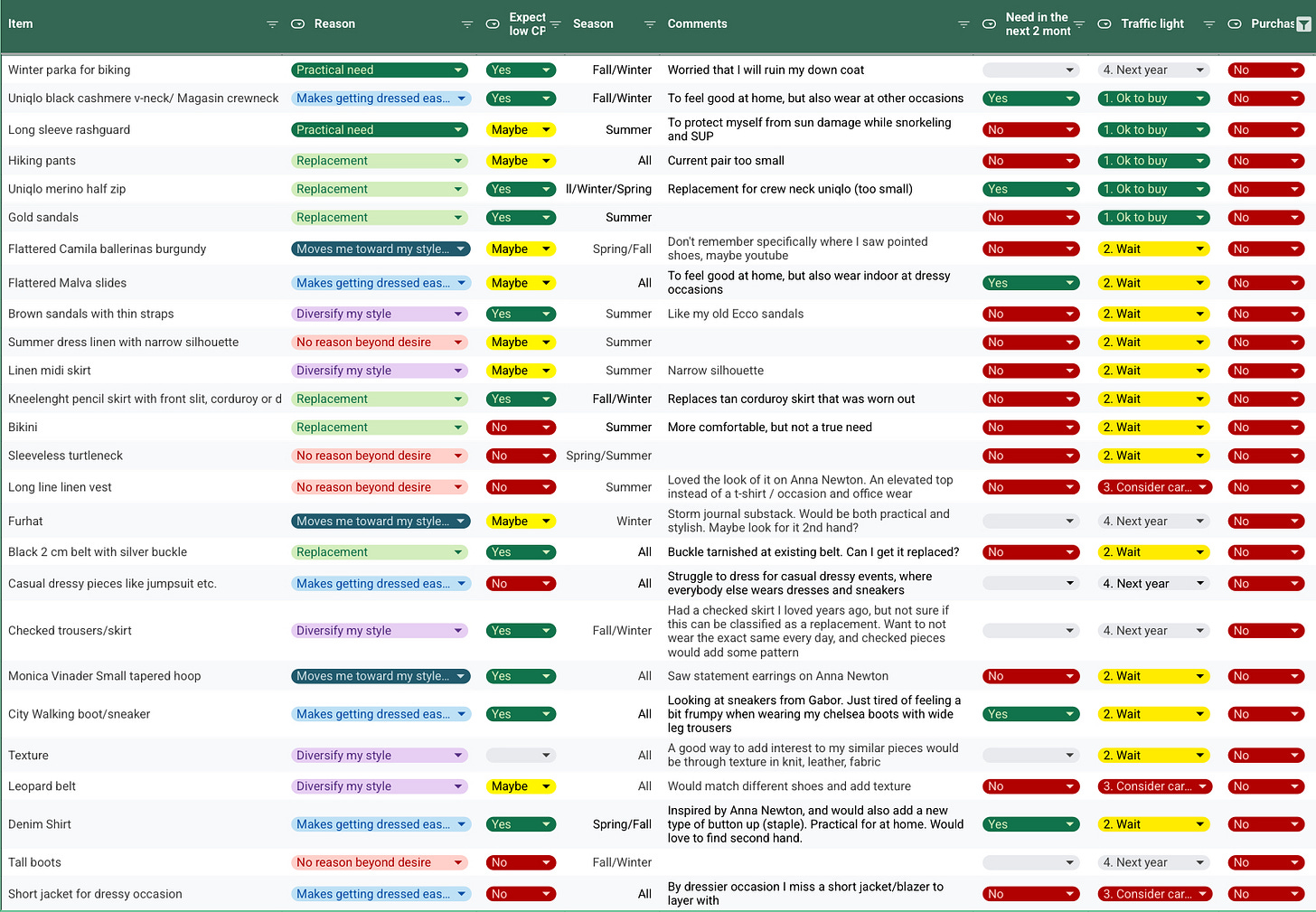
Task: Select Season cell 'Winter' in Furhat row
Action: (634, 522)
